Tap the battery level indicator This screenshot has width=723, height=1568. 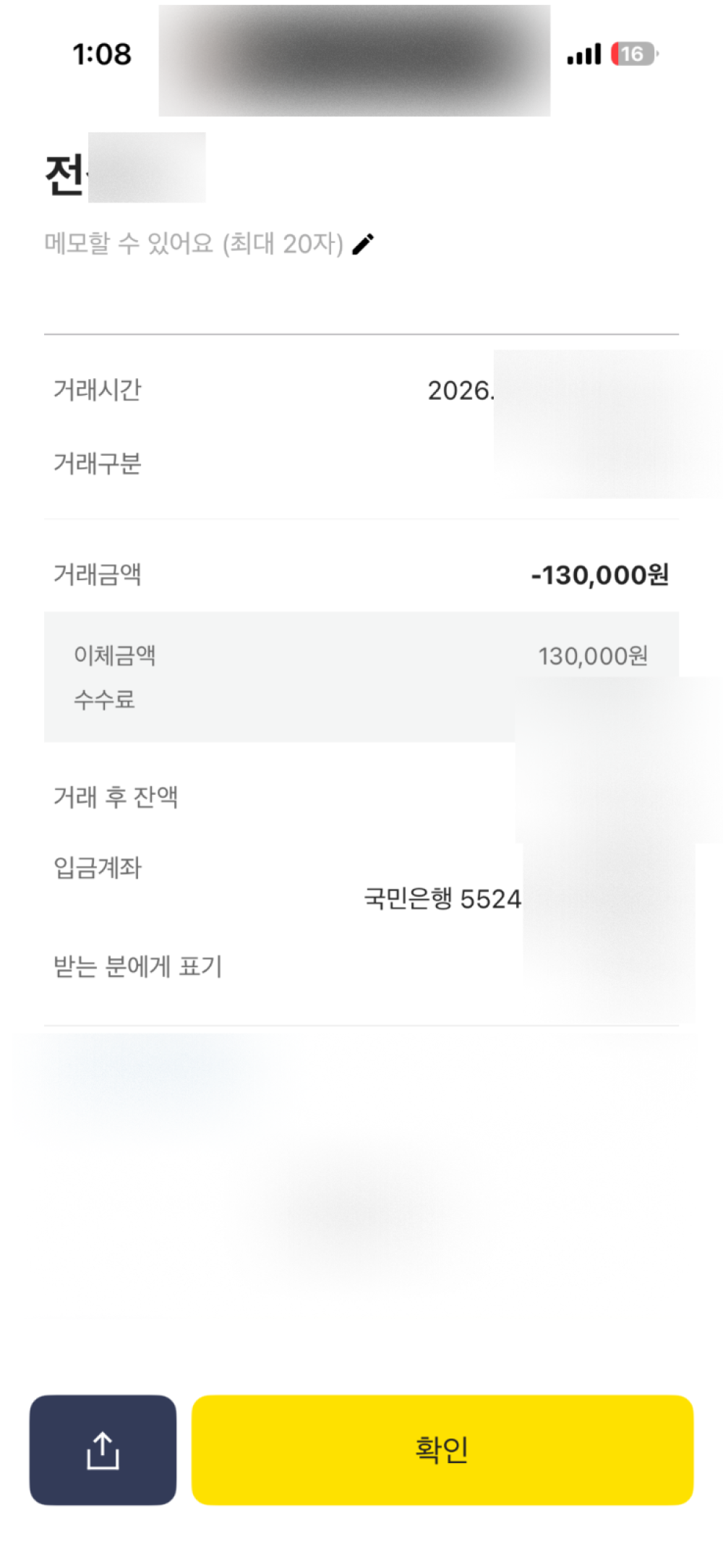pos(634,54)
